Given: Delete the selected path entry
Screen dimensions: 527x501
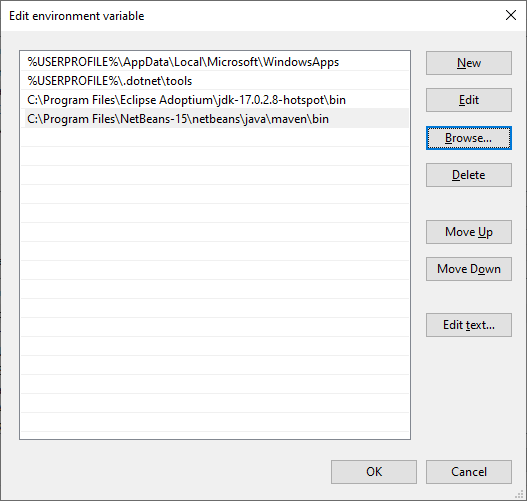Looking at the screenshot, I should (469, 175).
